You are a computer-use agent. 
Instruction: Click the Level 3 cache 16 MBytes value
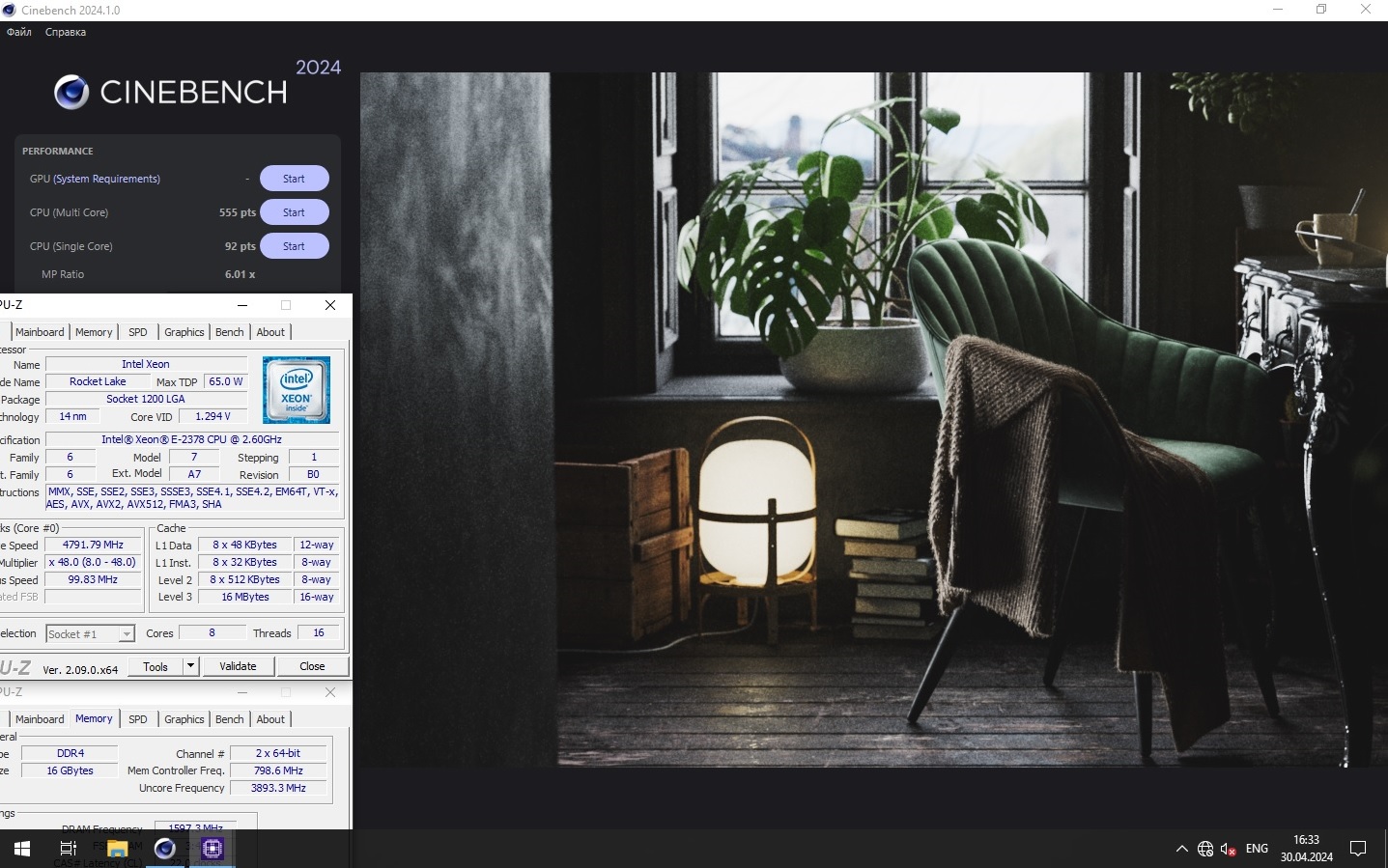245,597
